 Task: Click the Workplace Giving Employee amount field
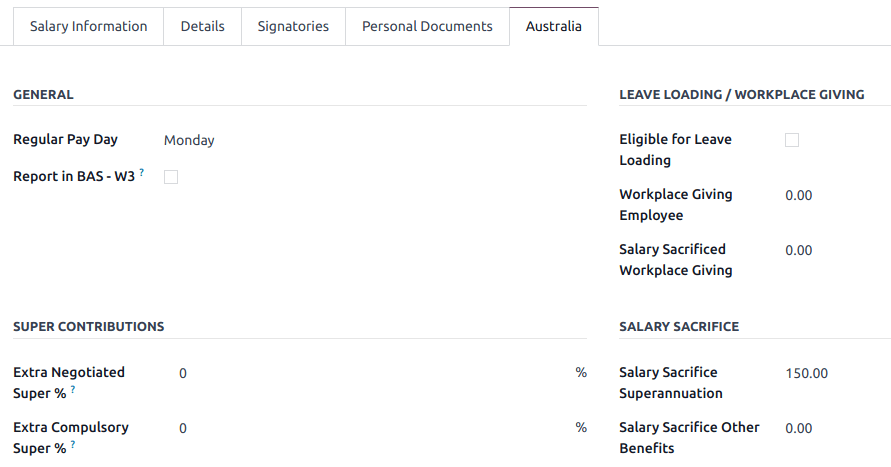pos(830,196)
